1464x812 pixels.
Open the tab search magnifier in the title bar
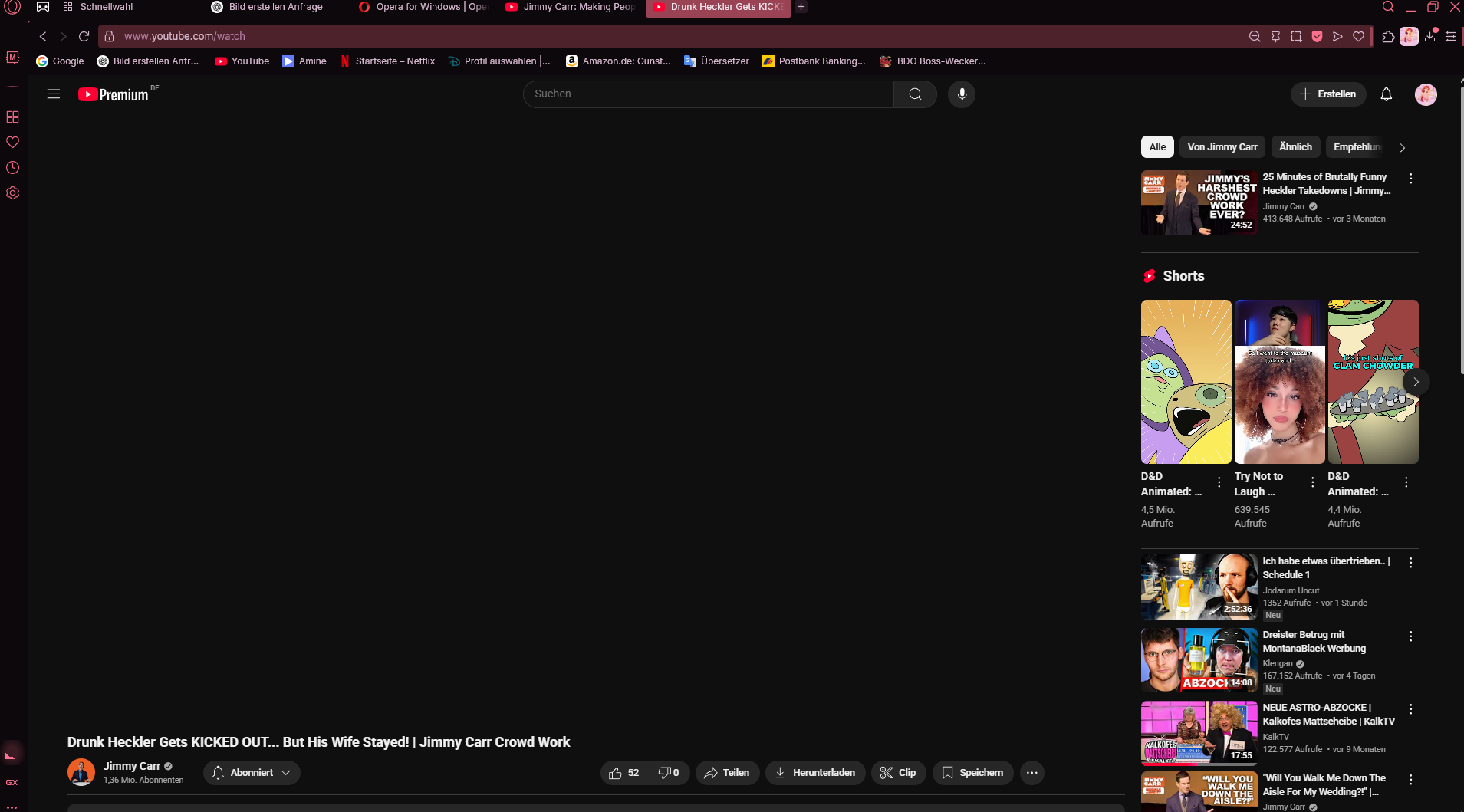pyautogui.click(x=1388, y=7)
